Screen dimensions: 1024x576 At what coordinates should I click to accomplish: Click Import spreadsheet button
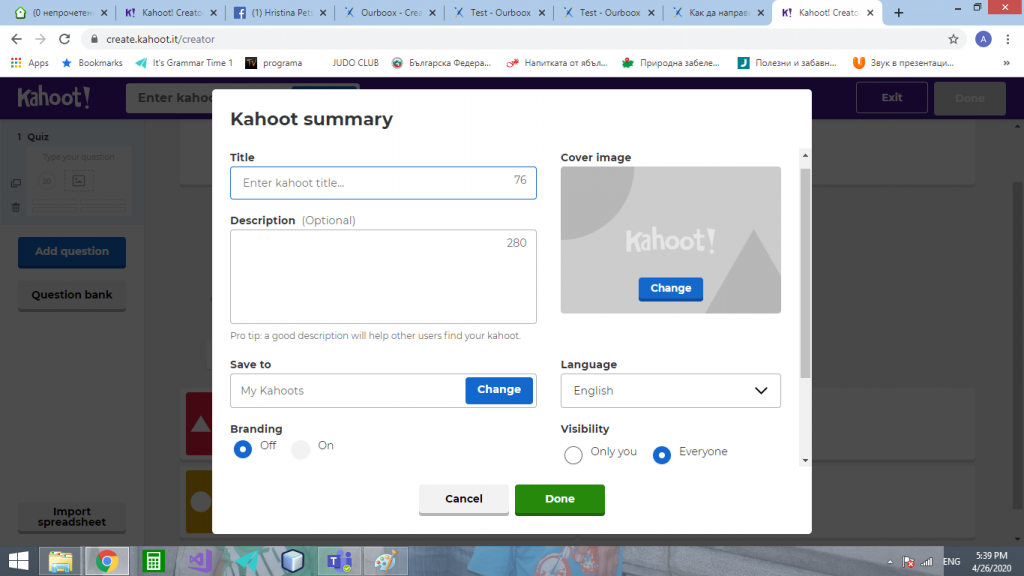(72, 517)
